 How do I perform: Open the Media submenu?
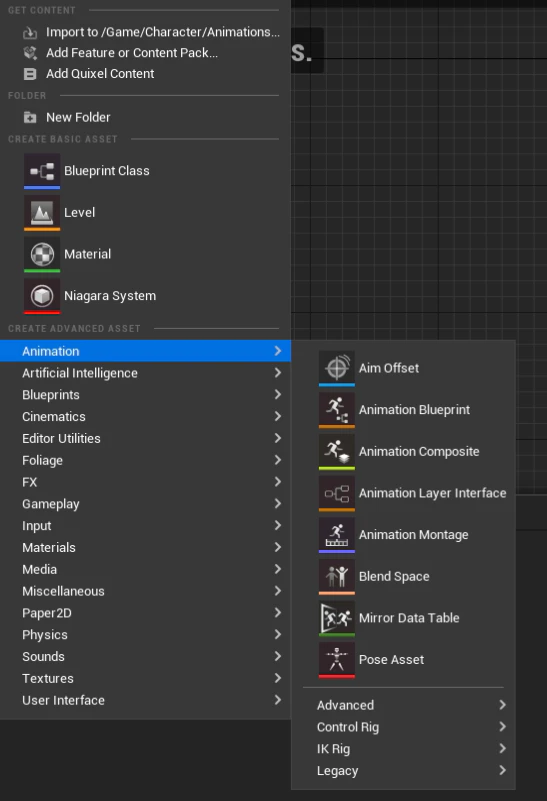point(146,570)
